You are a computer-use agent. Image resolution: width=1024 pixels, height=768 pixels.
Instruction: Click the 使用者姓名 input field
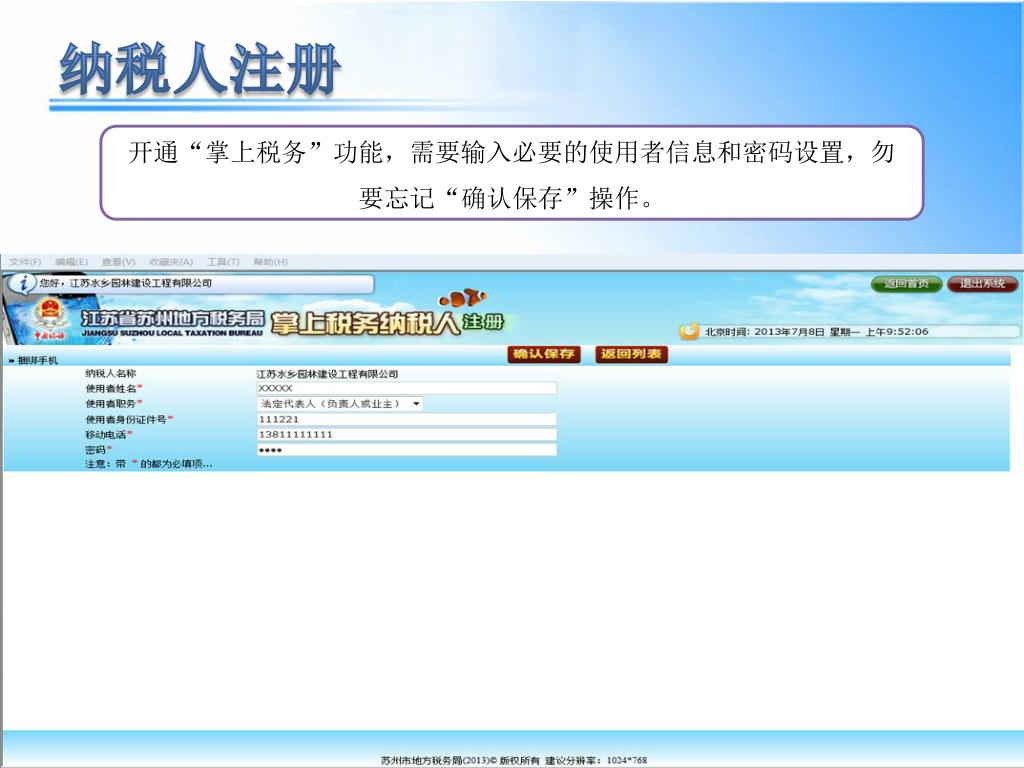[x=406, y=389]
